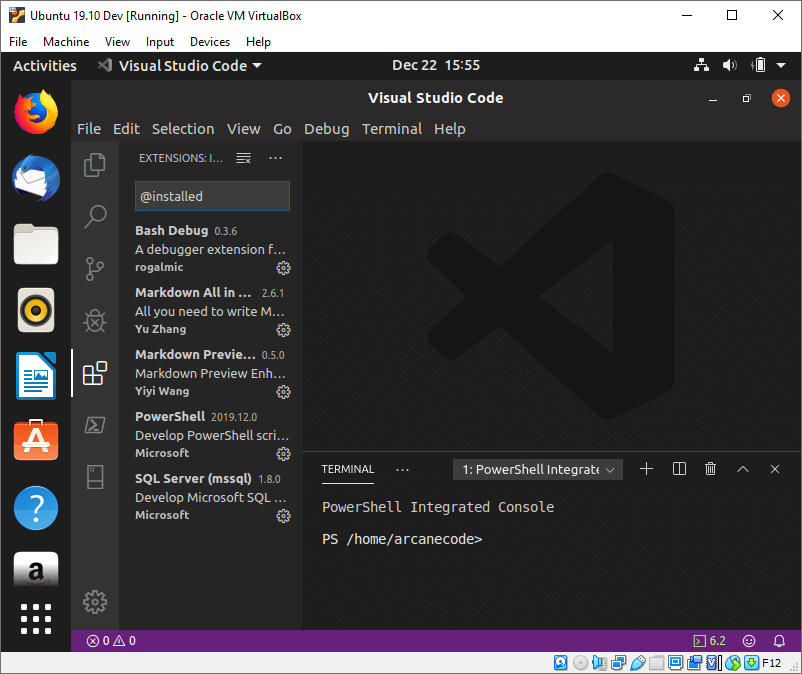Viewport: 802px width, 674px height.
Task: Clear extensions search results icon
Action: click(x=243, y=158)
